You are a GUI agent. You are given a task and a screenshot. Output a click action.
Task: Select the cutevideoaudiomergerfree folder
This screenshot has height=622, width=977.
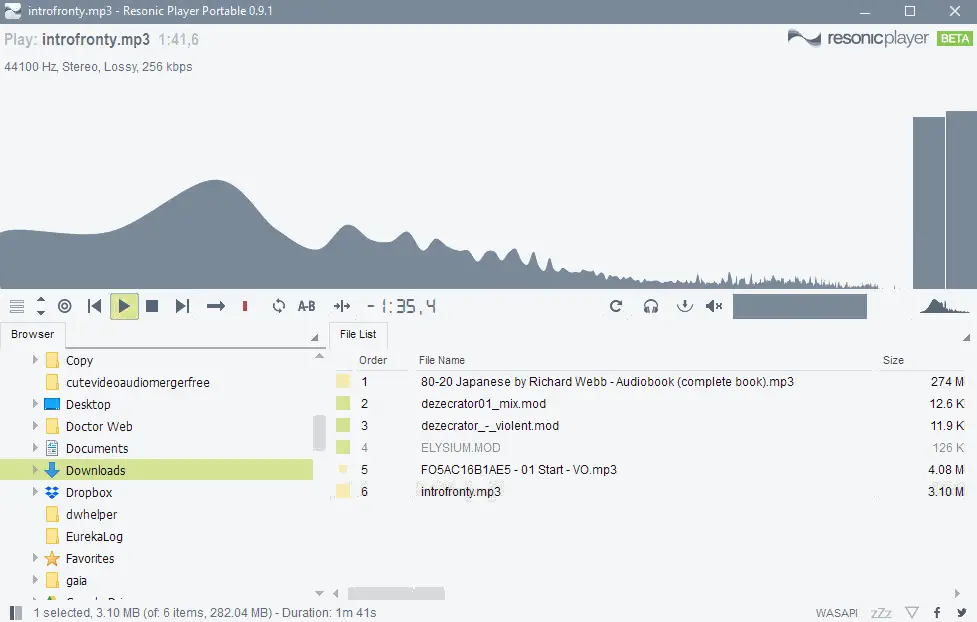138,383
